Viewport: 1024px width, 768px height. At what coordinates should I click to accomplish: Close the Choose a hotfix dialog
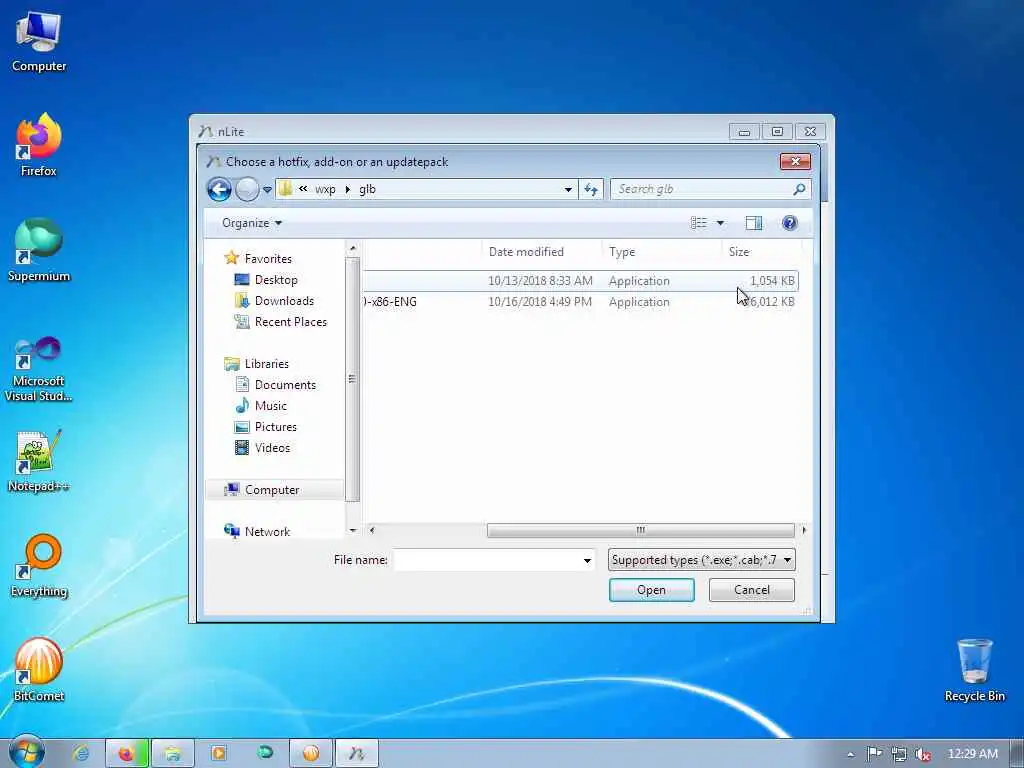point(795,161)
